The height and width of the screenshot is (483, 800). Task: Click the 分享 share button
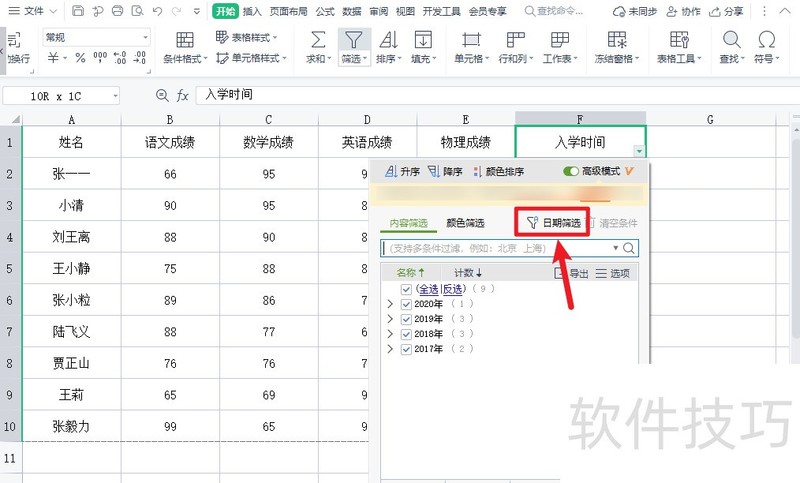click(x=726, y=11)
